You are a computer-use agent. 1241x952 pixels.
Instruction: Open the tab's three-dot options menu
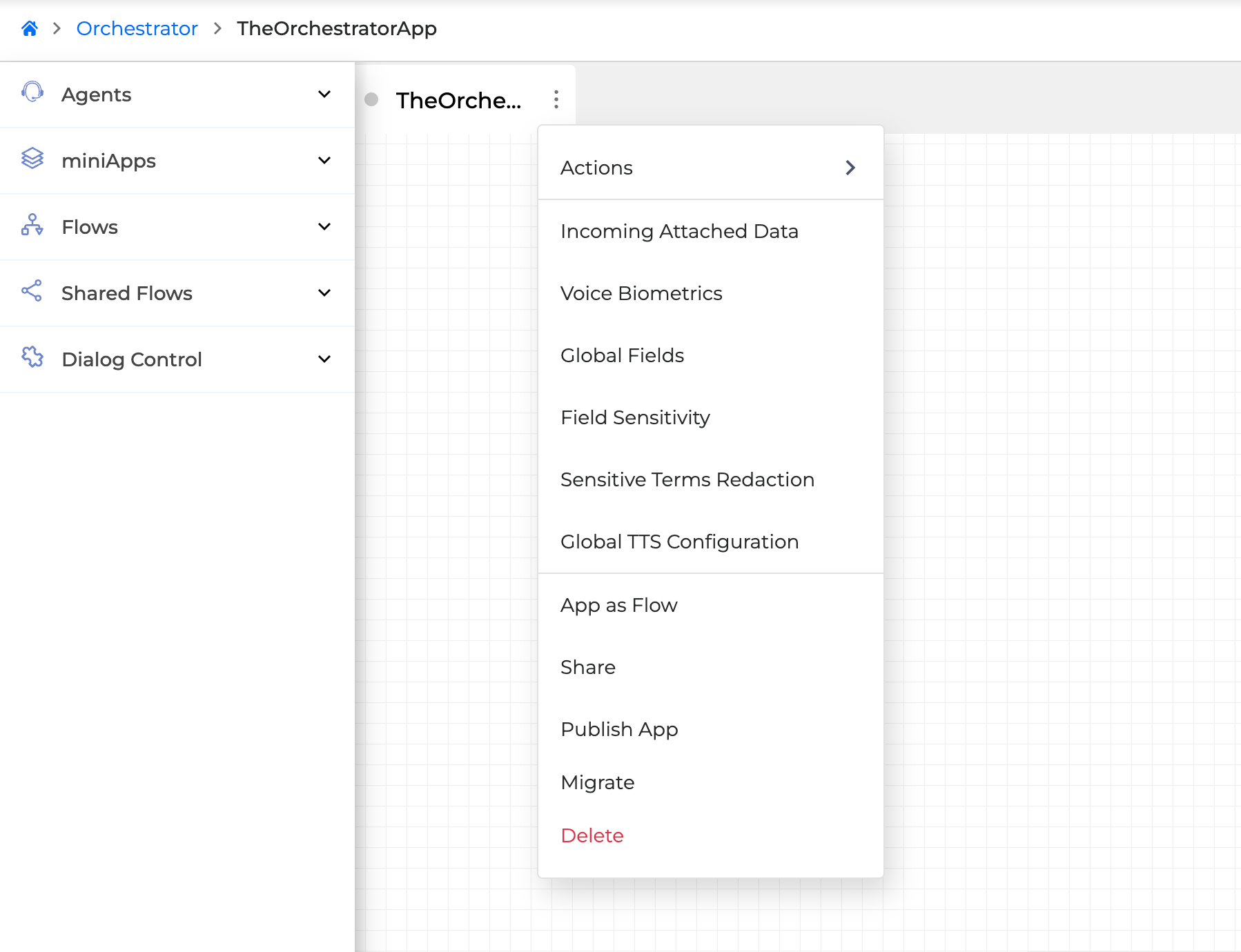[x=556, y=99]
